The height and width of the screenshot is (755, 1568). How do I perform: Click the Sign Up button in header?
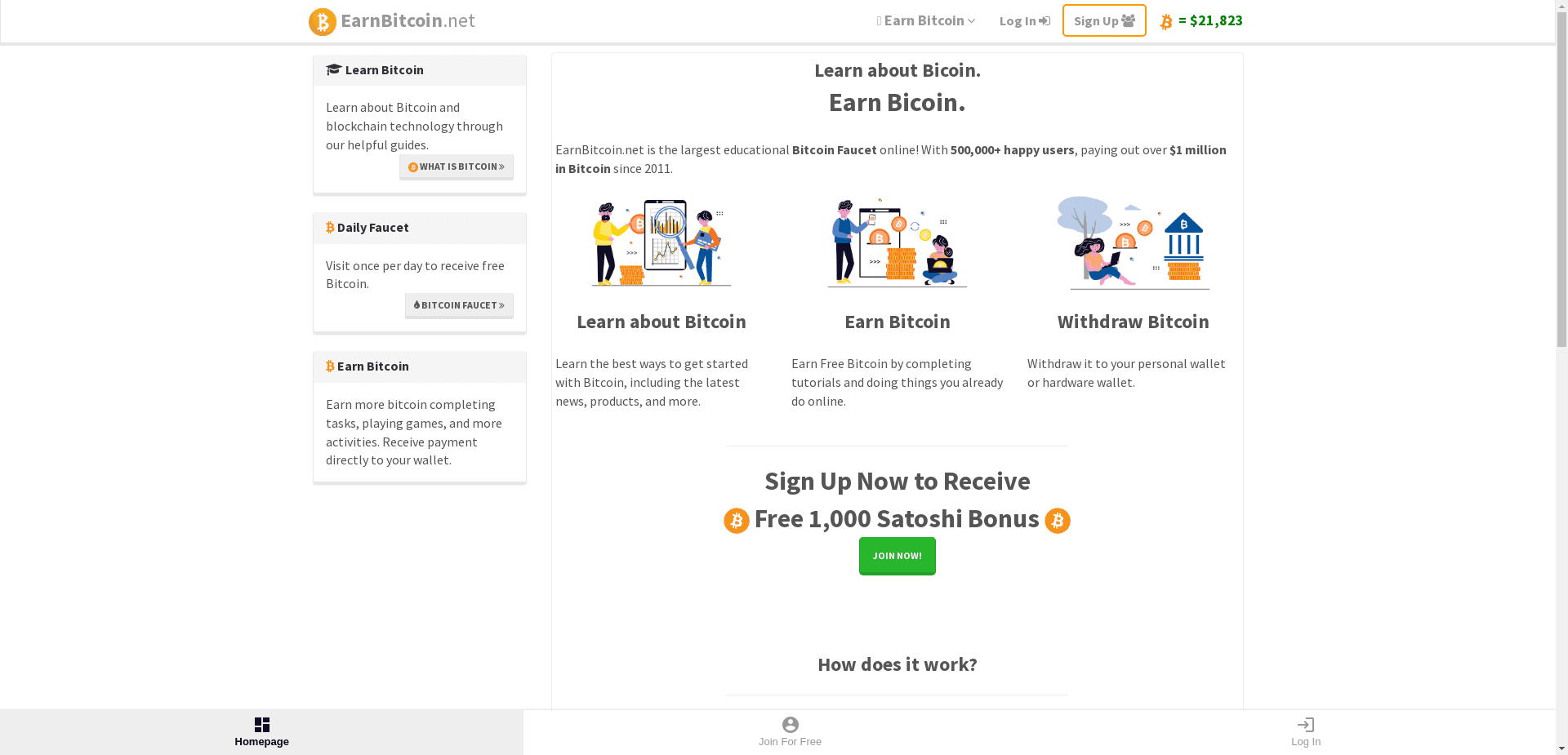click(1104, 20)
